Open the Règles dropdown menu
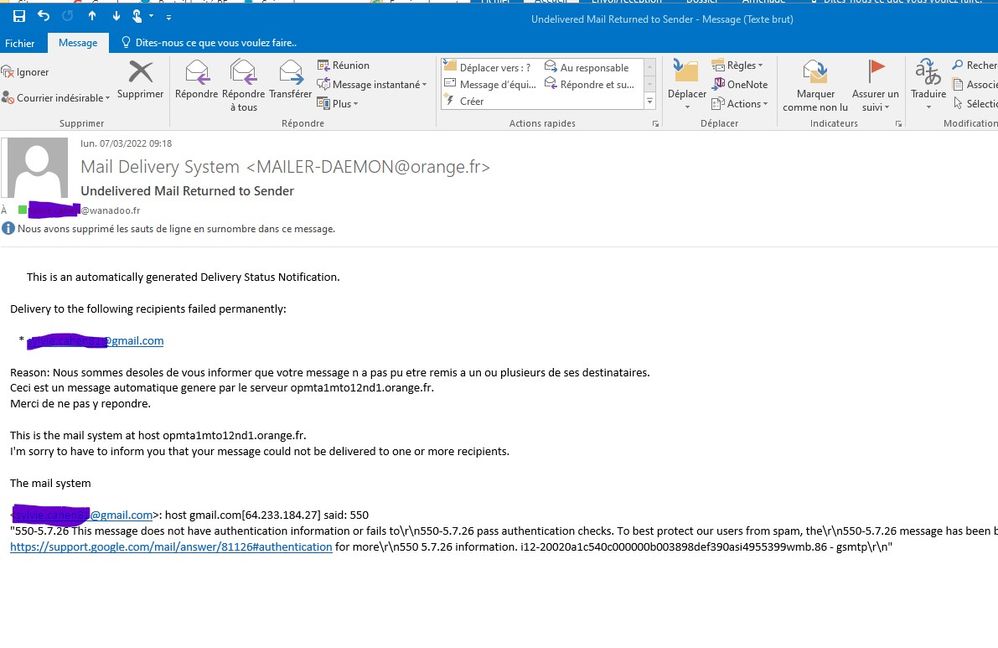This screenshot has height=648, width=998. coord(738,66)
